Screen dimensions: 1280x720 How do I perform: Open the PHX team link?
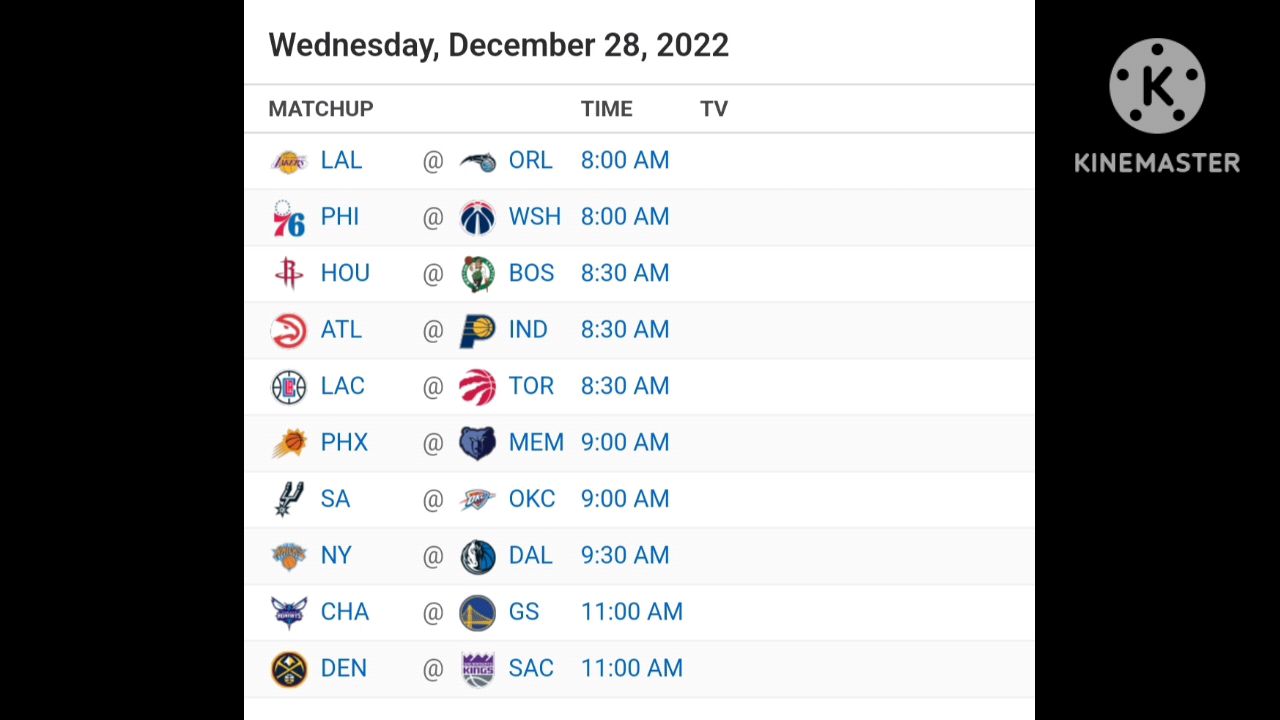[344, 442]
